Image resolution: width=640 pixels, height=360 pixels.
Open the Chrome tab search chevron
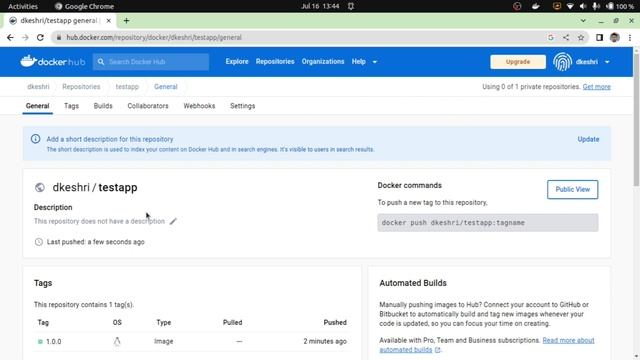[x=583, y=20]
